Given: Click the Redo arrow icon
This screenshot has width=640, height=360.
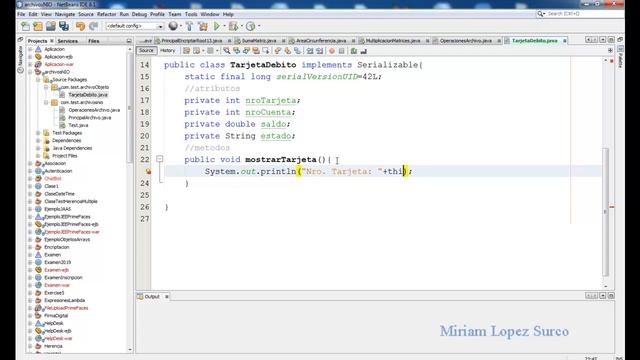Looking at the screenshot, I should (x=93, y=27).
